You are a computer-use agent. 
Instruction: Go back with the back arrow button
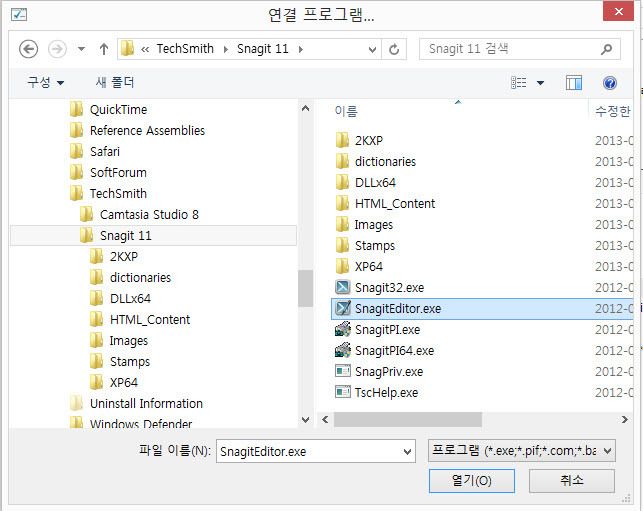tap(28, 49)
